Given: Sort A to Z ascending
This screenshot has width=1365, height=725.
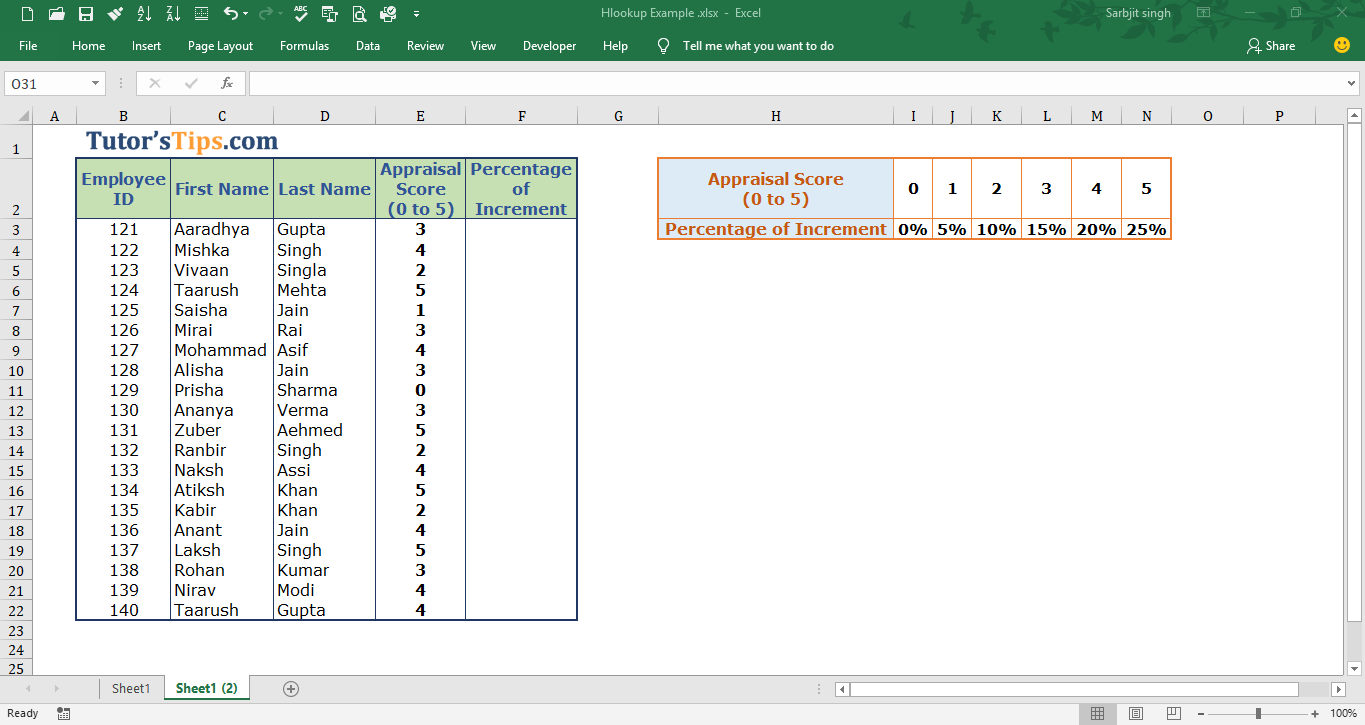Looking at the screenshot, I should [143, 14].
